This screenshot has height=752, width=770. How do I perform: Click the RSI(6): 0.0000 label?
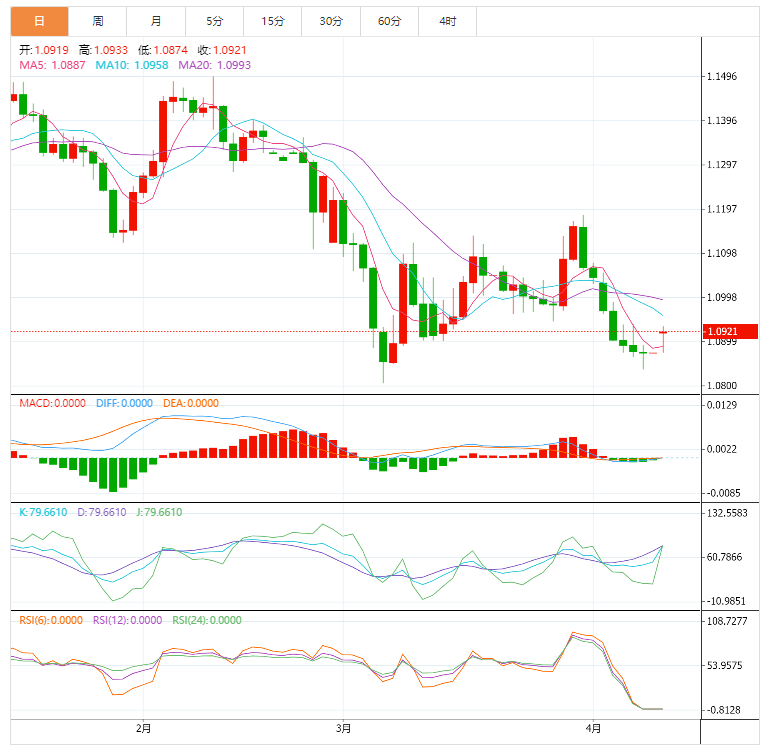[x=51, y=620]
